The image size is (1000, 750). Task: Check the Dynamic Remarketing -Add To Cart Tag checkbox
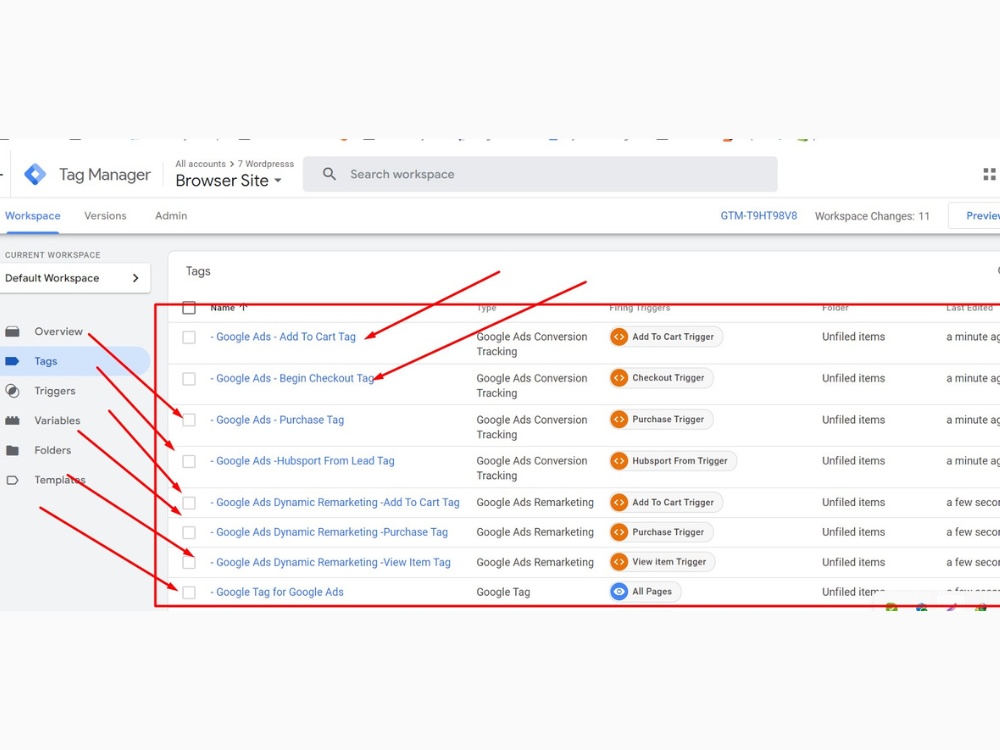click(189, 503)
